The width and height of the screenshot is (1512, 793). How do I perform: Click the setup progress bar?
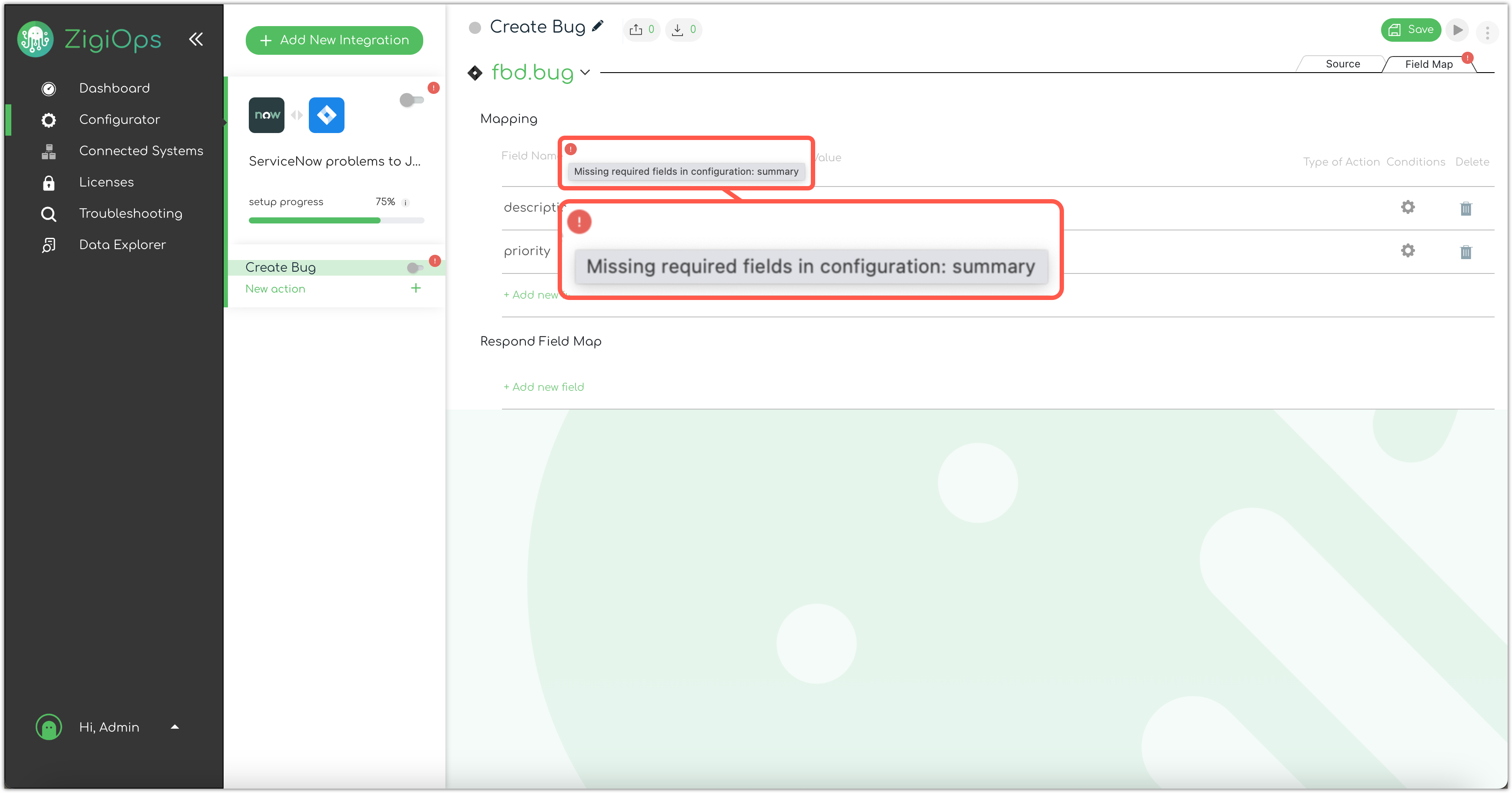click(x=336, y=220)
